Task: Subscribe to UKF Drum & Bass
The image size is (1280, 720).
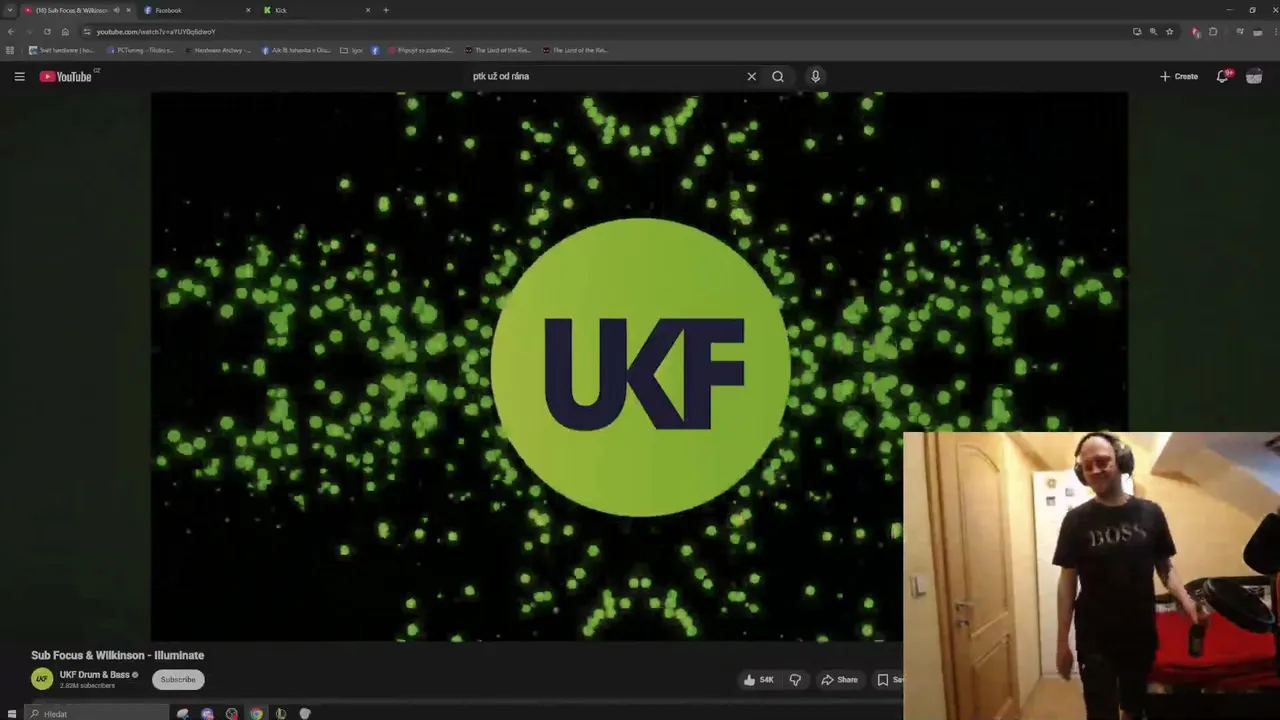Action: coord(178,680)
